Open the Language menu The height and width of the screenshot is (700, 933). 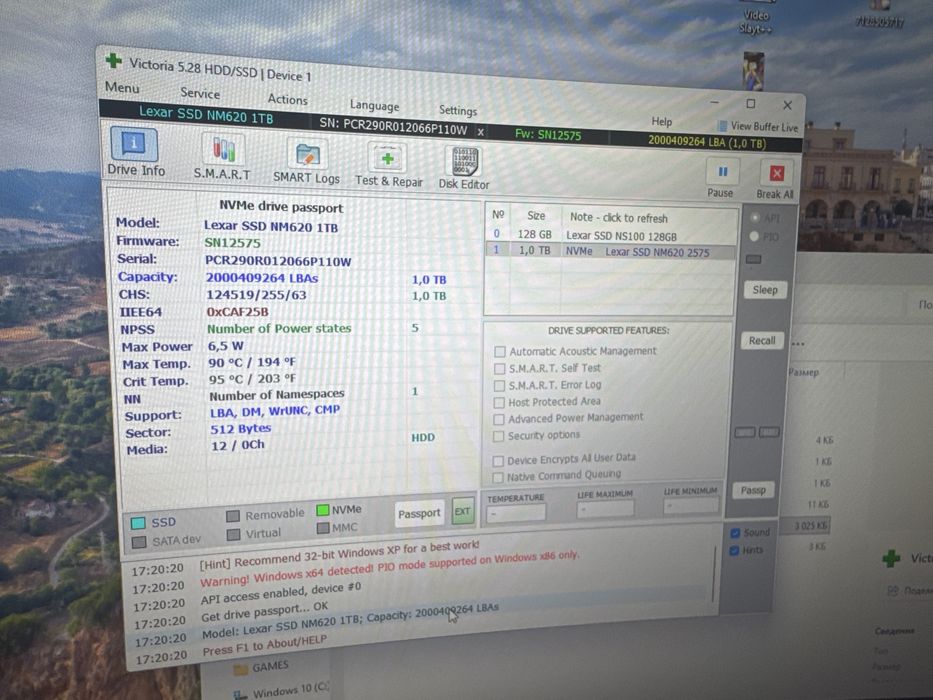coord(374,105)
